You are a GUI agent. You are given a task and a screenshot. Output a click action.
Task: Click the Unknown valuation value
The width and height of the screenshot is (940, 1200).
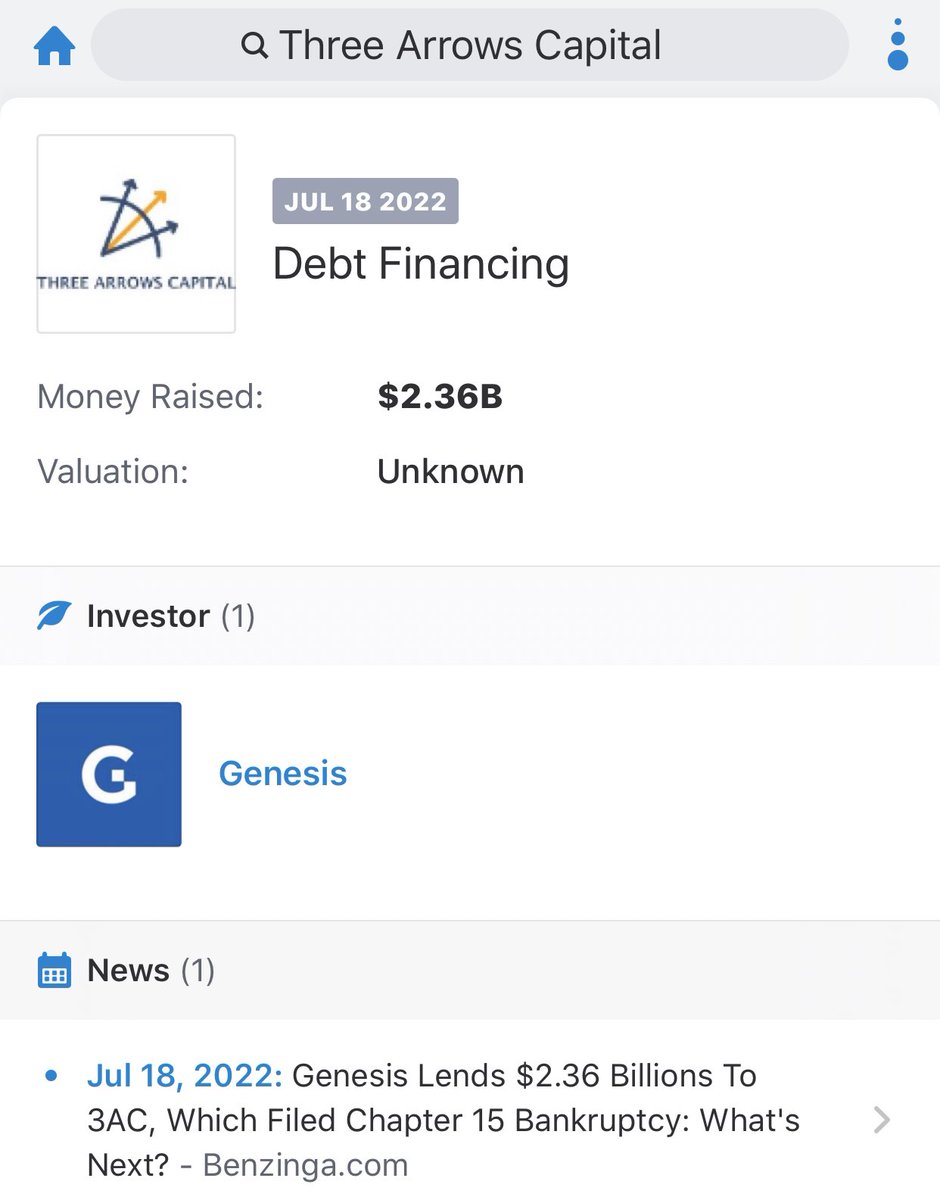click(450, 471)
